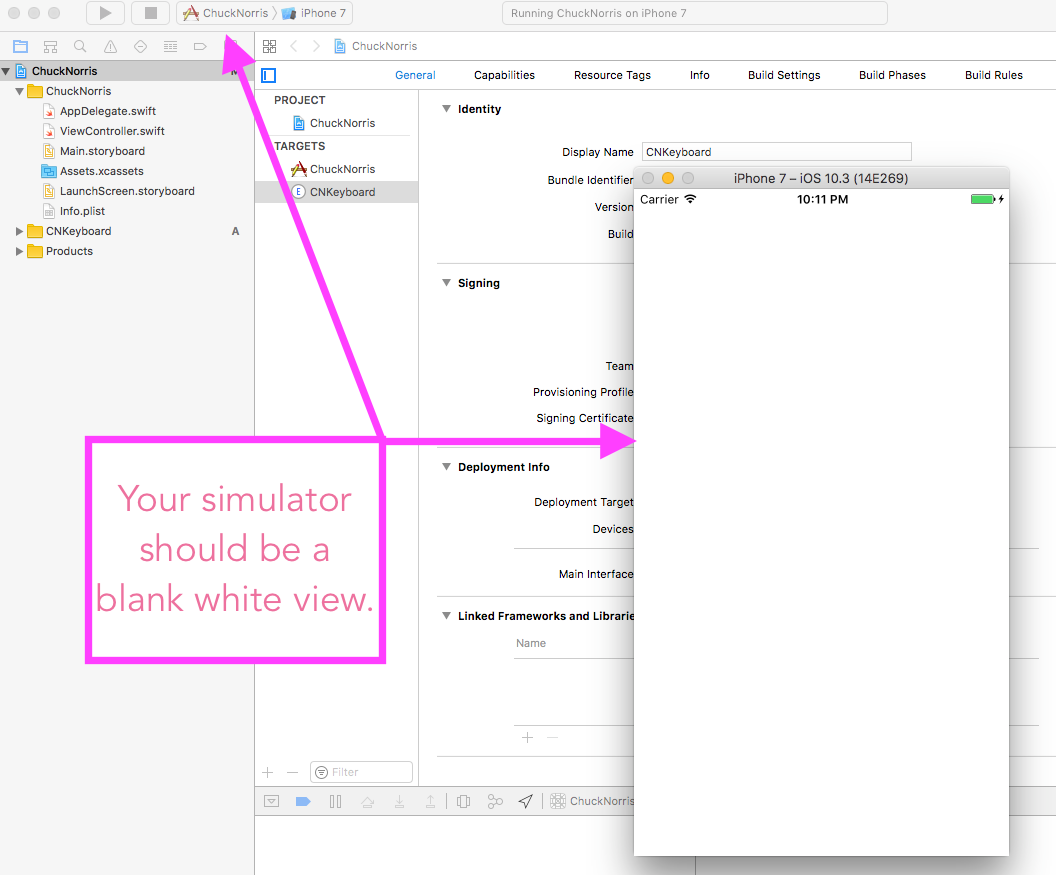Go back with the left chevron
Screen dimensions: 1056x875
[294, 46]
